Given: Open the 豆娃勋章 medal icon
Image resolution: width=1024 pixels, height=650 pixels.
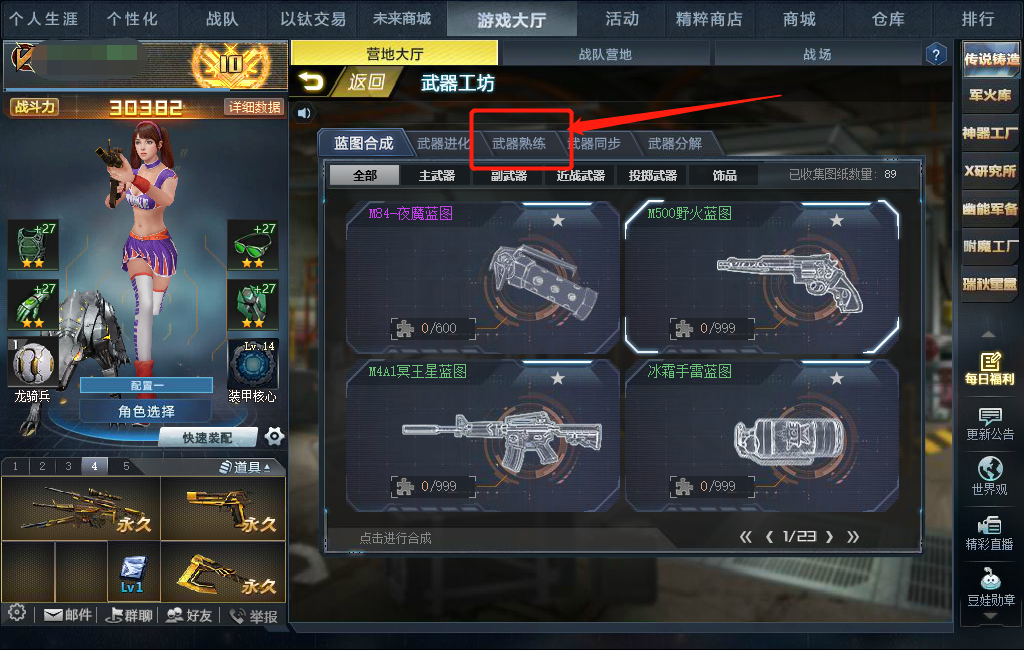Looking at the screenshot, I should [x=990, y=587].
